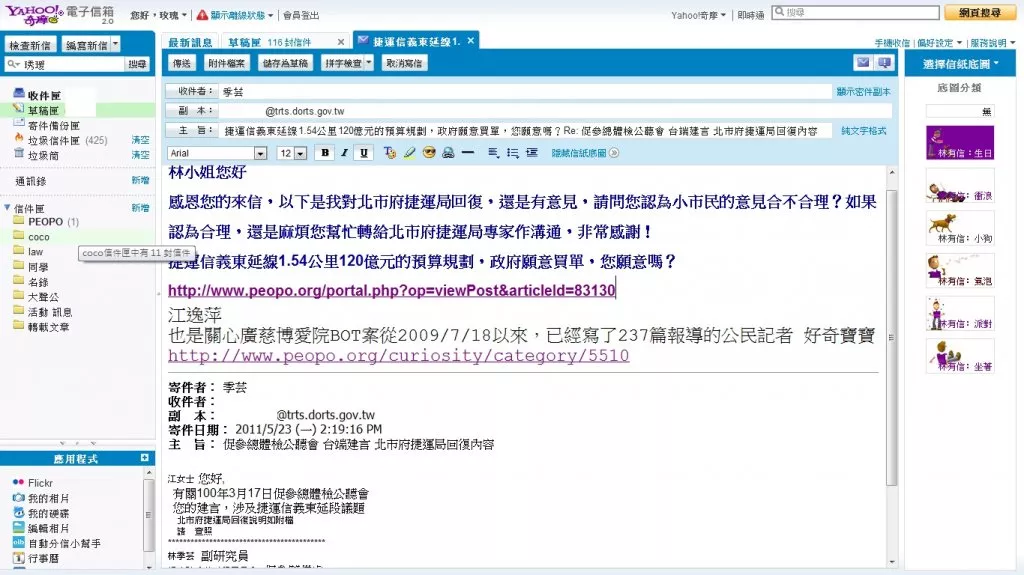Launch the Flickr application

coord(40,483)
